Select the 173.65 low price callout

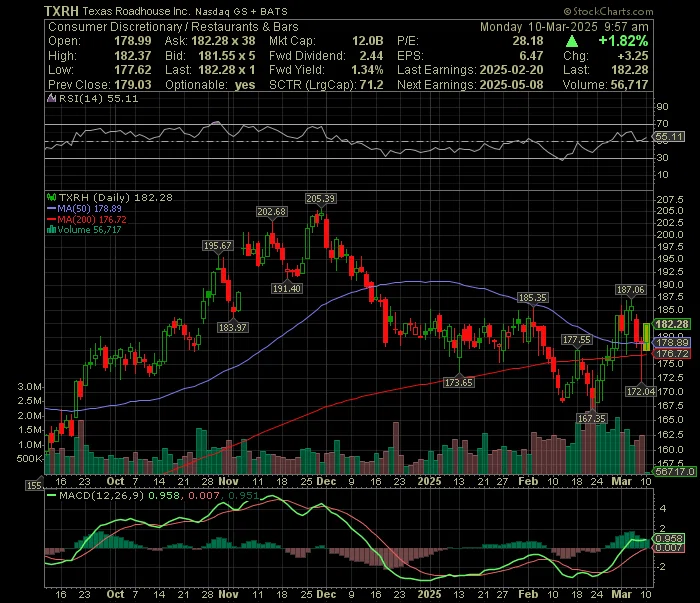tap(458, 382)
